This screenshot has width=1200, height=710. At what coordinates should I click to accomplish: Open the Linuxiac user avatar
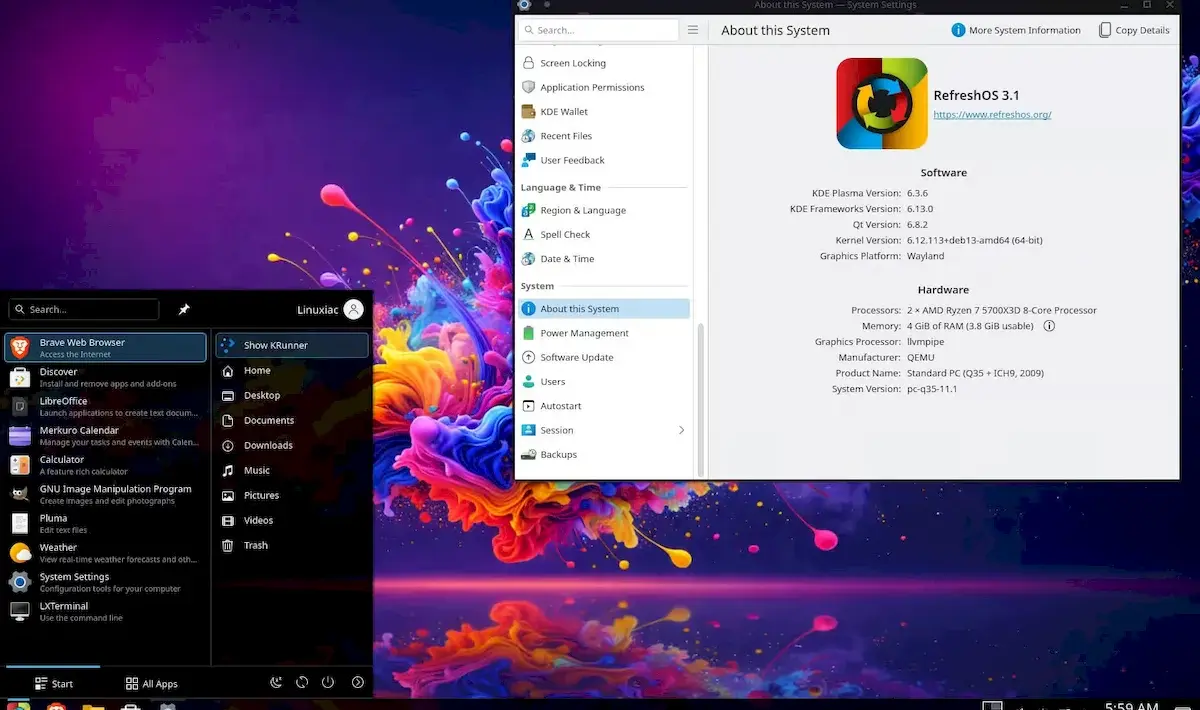353,310
